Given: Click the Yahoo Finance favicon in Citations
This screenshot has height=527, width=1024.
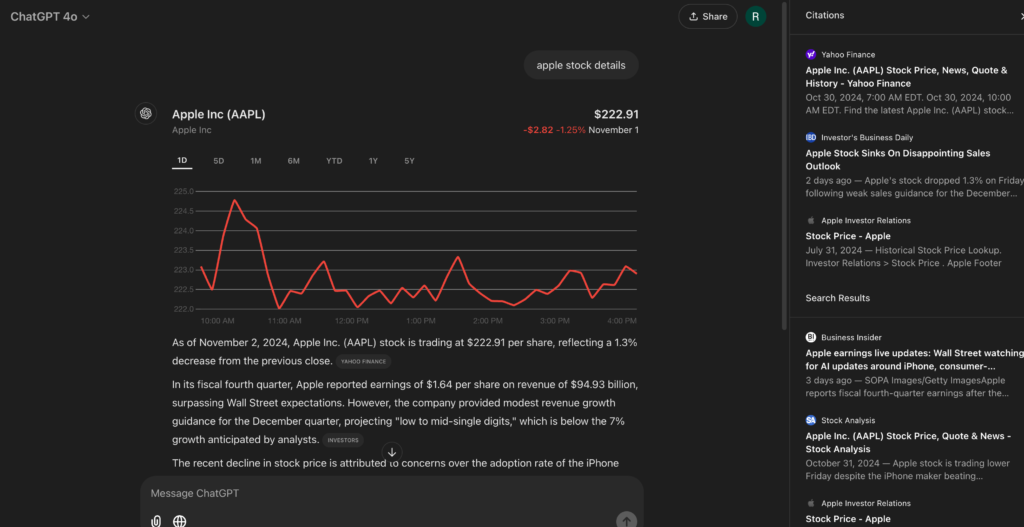Looking at the screenshot, I should coord(811,55).
